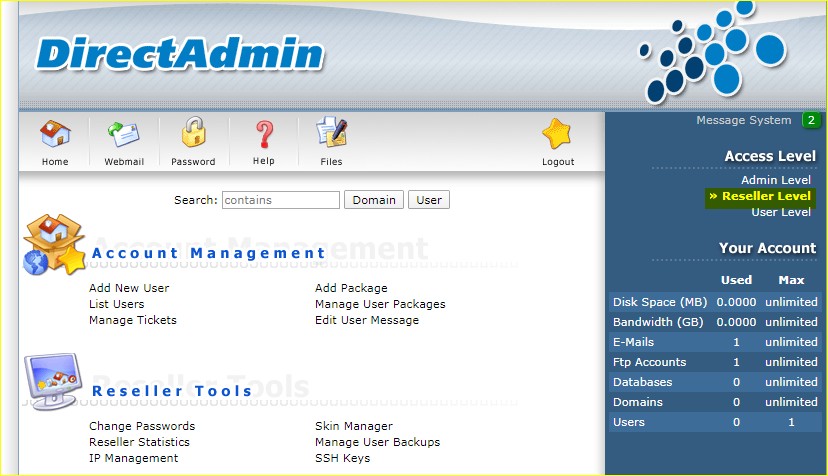The image size is (828, 476).
Task: Open the Help question mark icon
Action: 264,134
